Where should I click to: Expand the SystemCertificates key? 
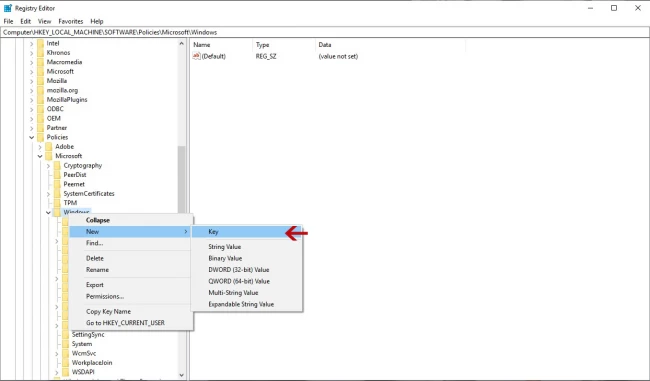[x=48, y=194]
